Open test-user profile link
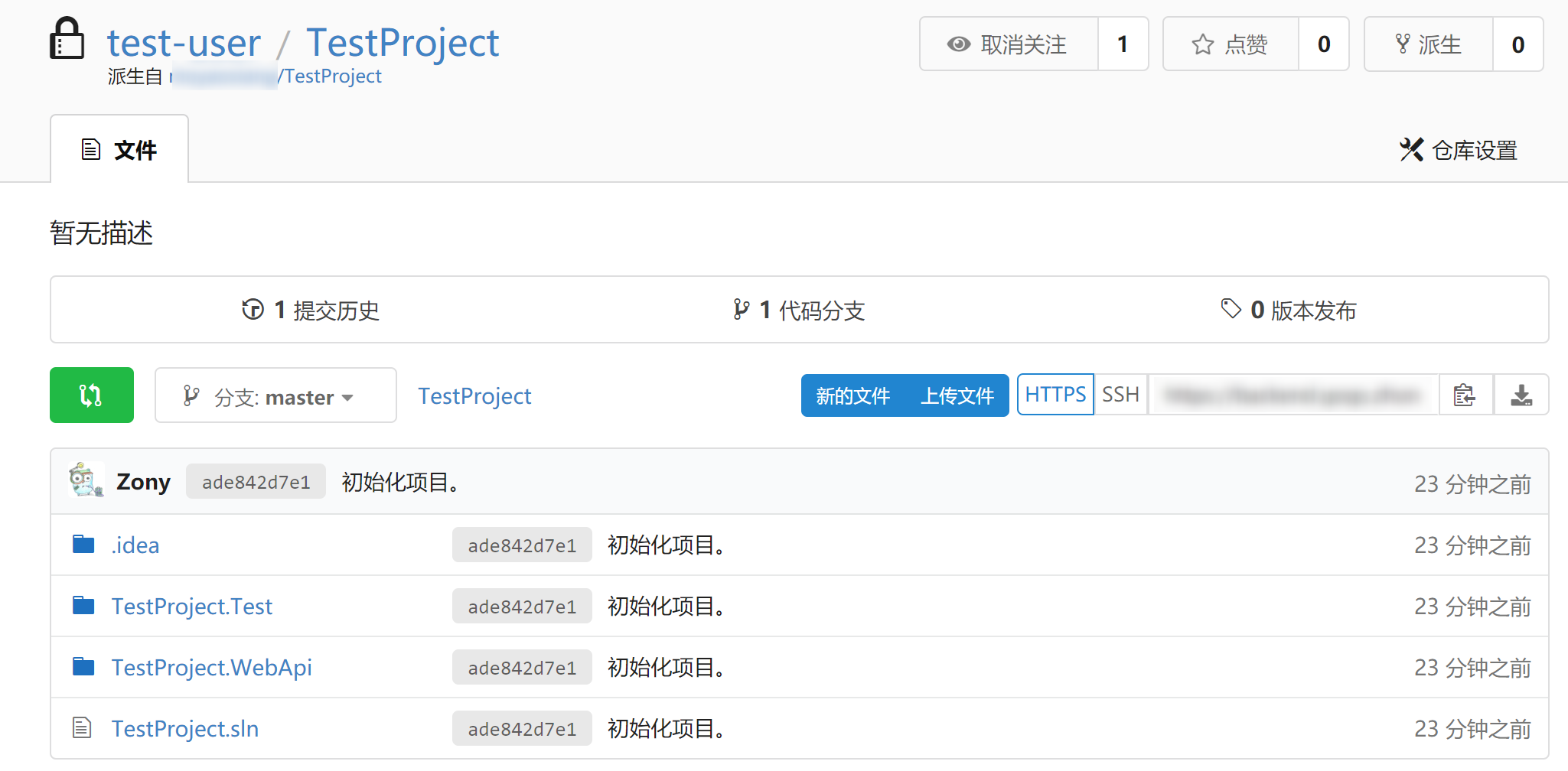Viewport: 1568px width, 771px height. (x=184, y=42)
